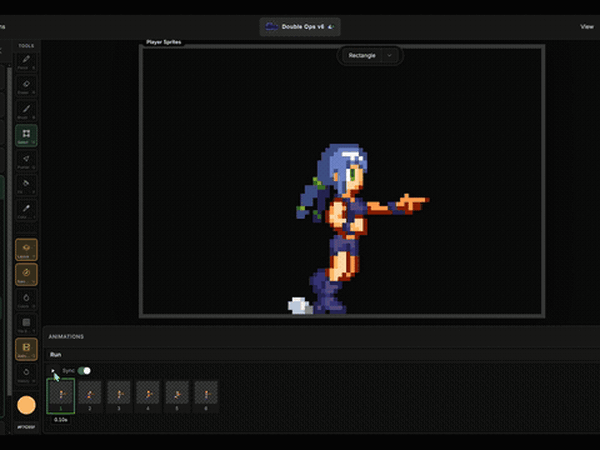
Task: Toggle the Layers panel button
Action: click(x=26, y=250)
